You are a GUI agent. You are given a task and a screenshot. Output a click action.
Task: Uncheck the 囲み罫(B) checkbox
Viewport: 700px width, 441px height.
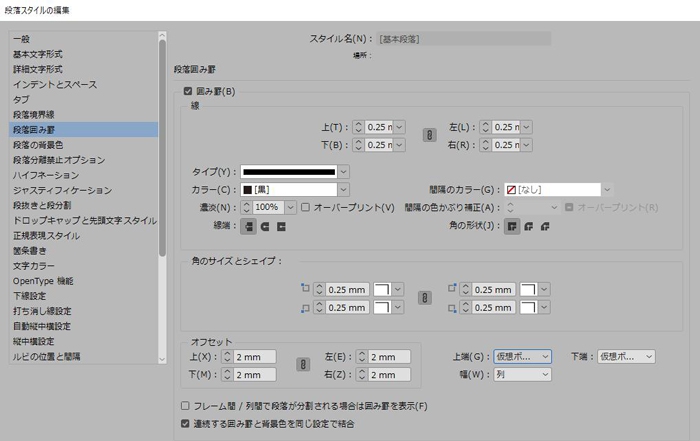tap(186, 92)
